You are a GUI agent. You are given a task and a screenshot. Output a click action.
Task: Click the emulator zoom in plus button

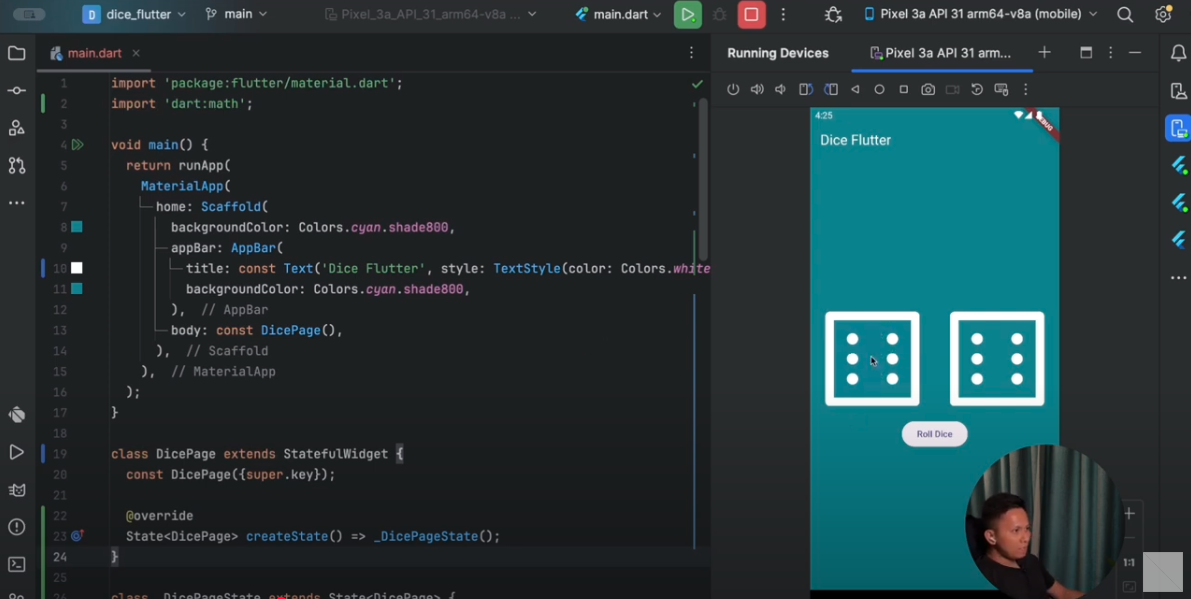[1129, 514]
